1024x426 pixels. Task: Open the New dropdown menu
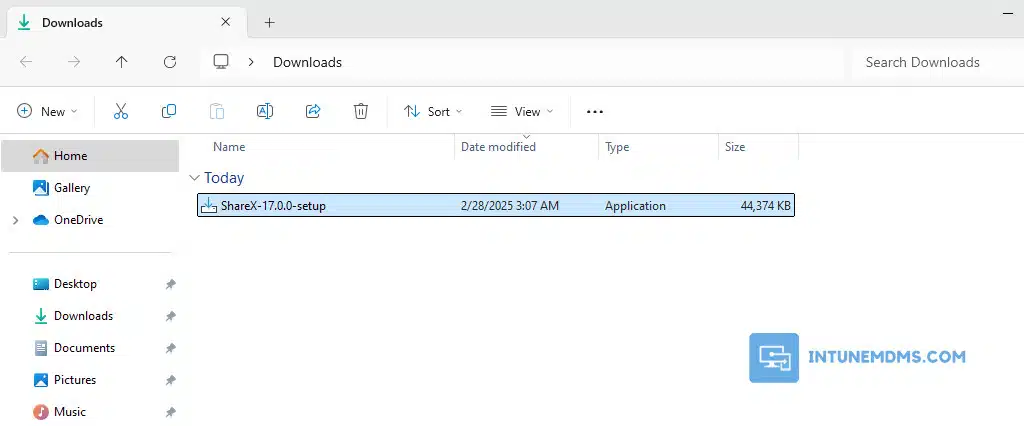[x=47, y=111]
